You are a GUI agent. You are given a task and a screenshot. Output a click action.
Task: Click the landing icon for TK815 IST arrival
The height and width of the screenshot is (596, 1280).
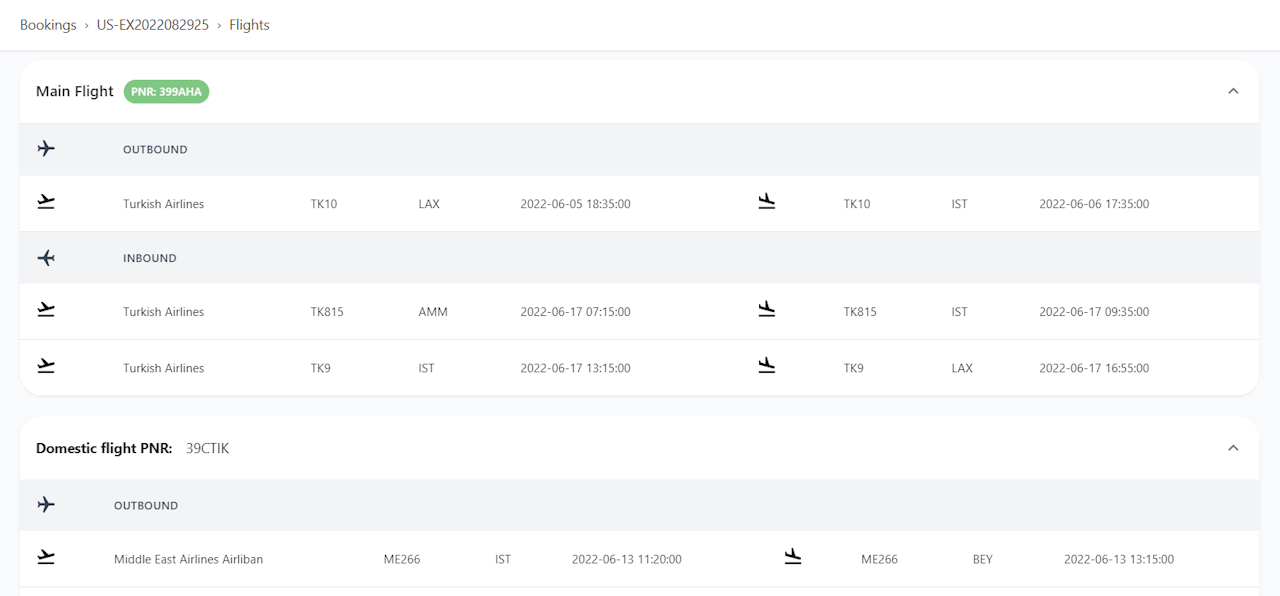tap(767, 310)
